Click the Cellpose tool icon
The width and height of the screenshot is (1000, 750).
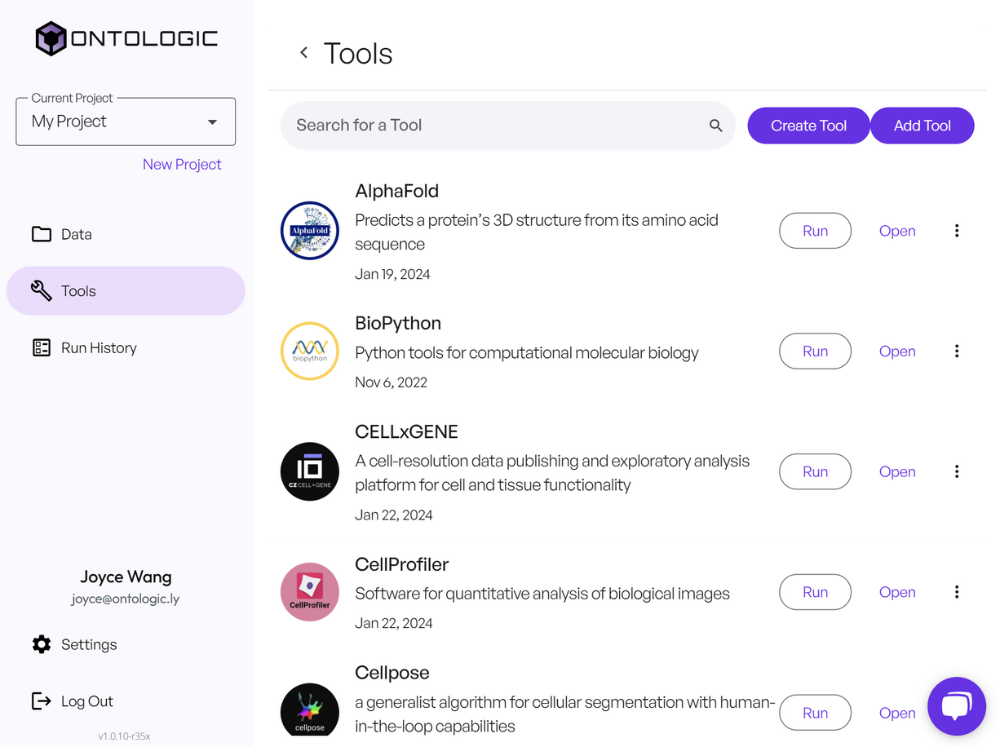click(310, 710)
